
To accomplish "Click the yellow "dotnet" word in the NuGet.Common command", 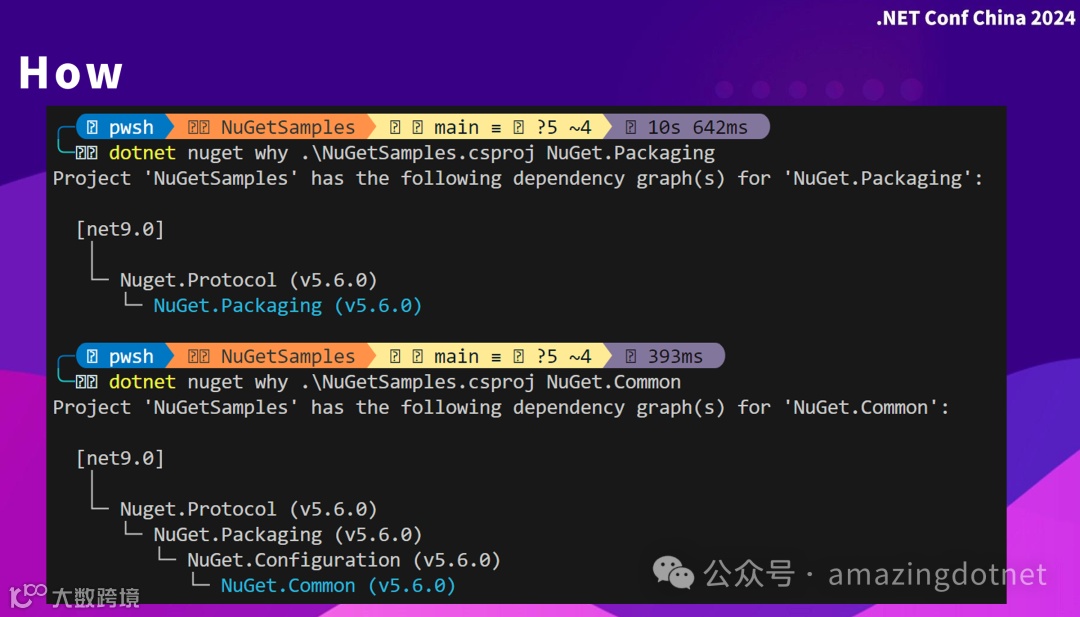I will click(x=142, y=382).
